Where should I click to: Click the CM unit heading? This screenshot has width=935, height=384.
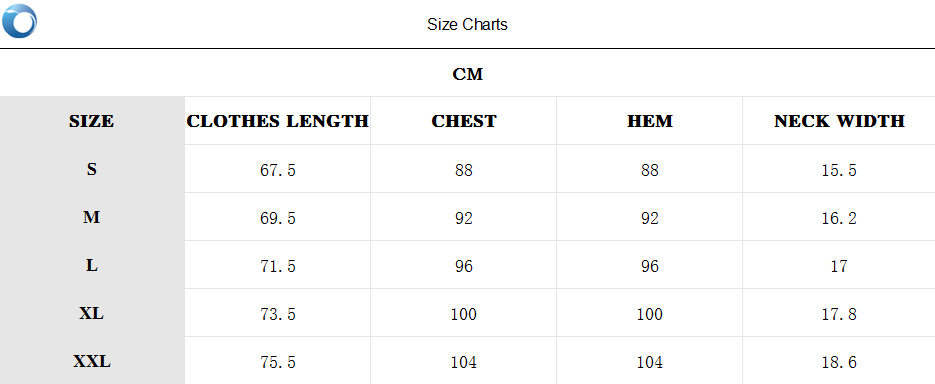pyautogui.click(x=468, y=75)
